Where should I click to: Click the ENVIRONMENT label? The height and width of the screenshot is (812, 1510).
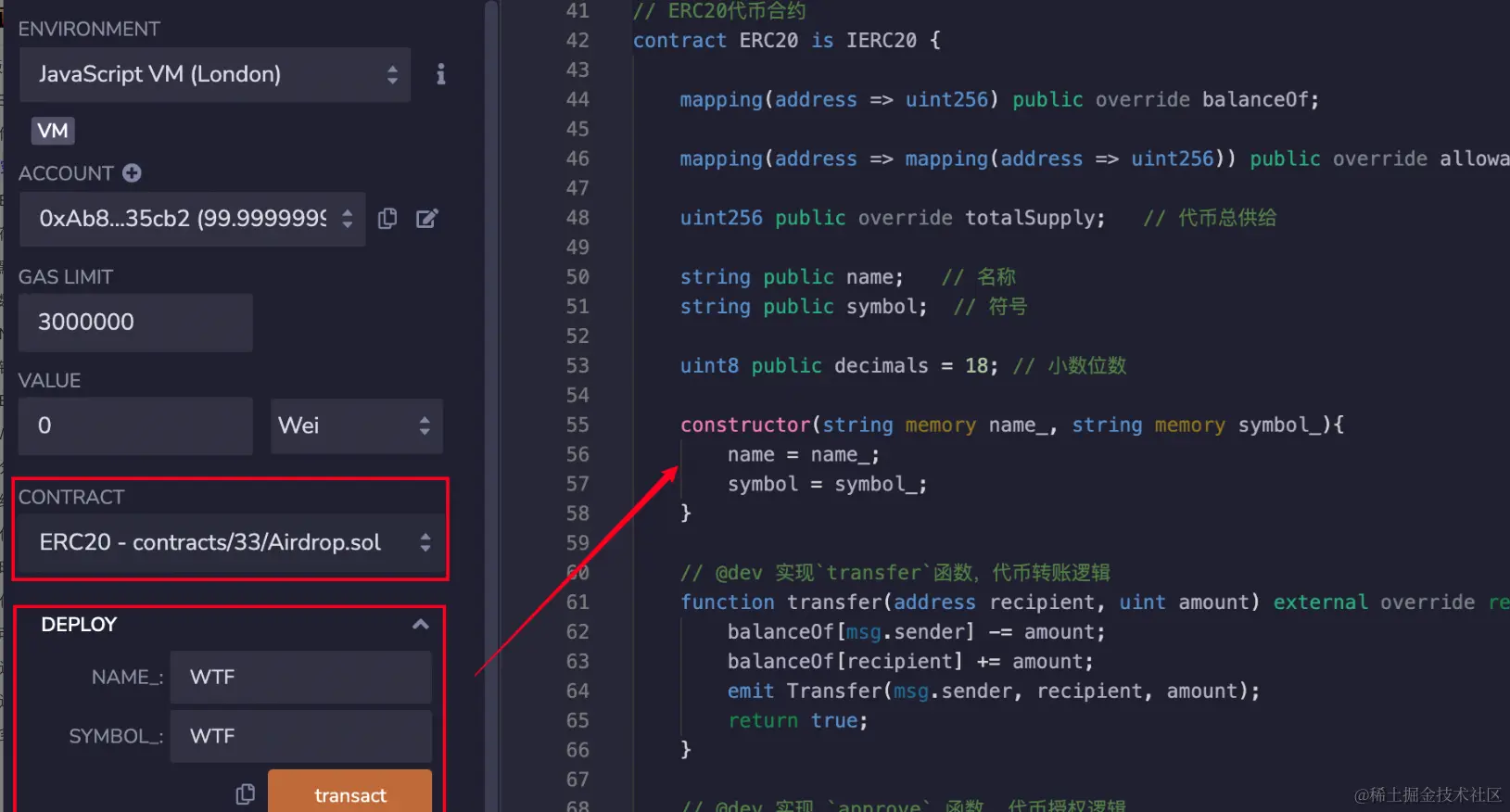pyautogui.click(x=89, y=29)
